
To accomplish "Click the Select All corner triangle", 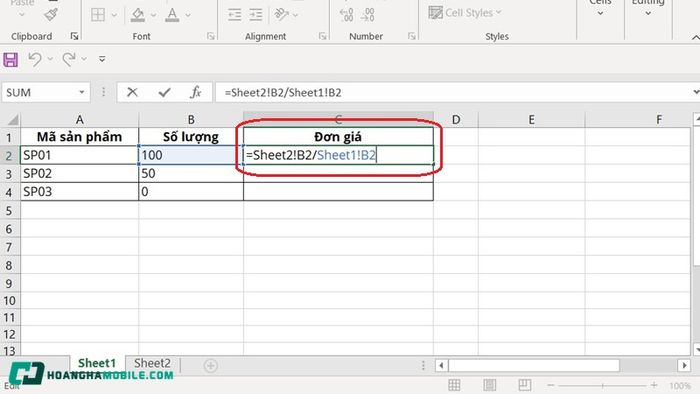I will tap(12, 120).
